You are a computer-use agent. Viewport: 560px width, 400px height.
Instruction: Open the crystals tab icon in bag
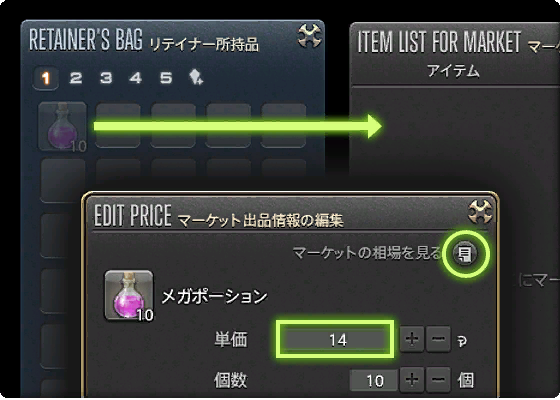(x=196, y=77)
